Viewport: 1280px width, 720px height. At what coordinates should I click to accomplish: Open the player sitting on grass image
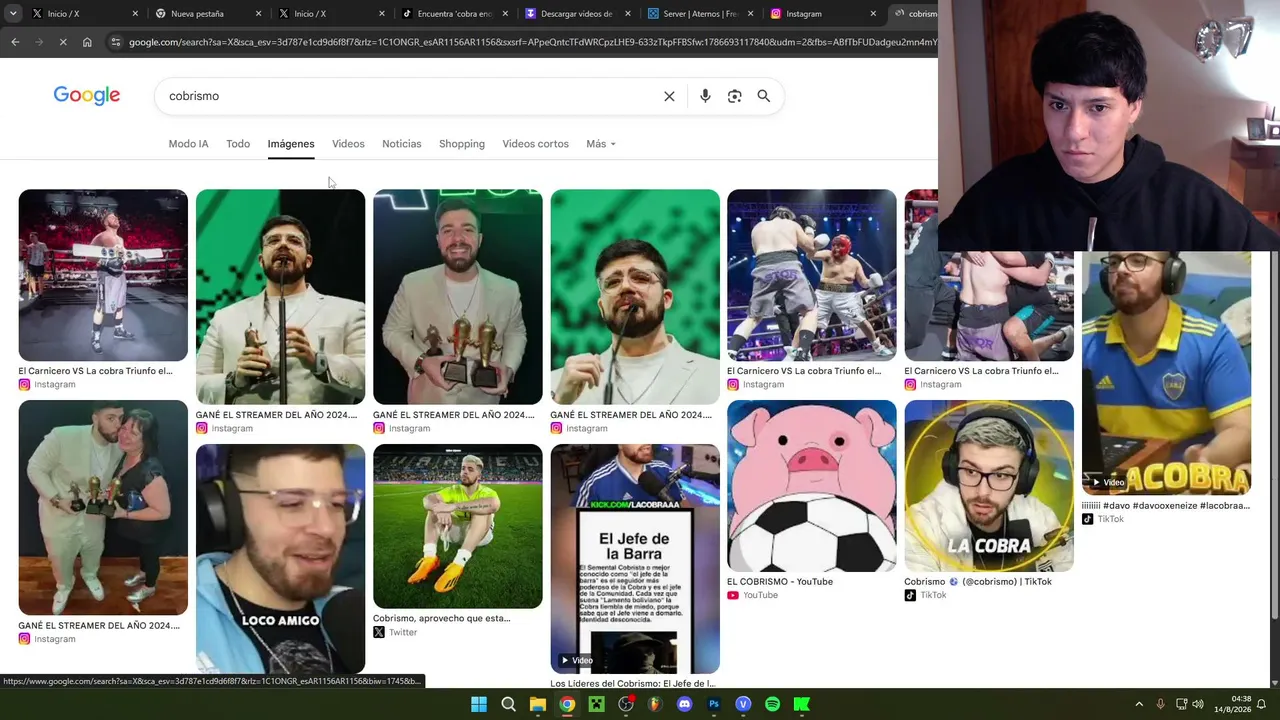coord(458,526)
